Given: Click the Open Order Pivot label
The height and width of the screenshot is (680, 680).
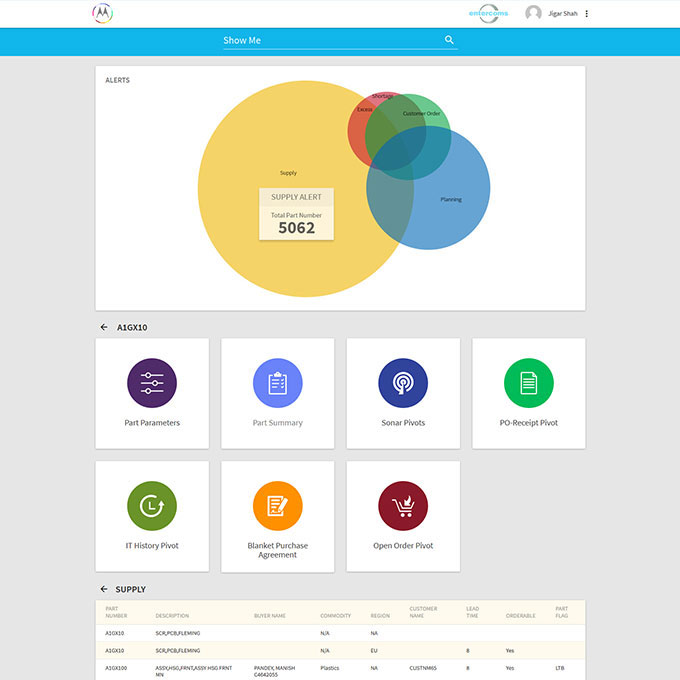Looking at the screenshot, I should tap(403, 546).
